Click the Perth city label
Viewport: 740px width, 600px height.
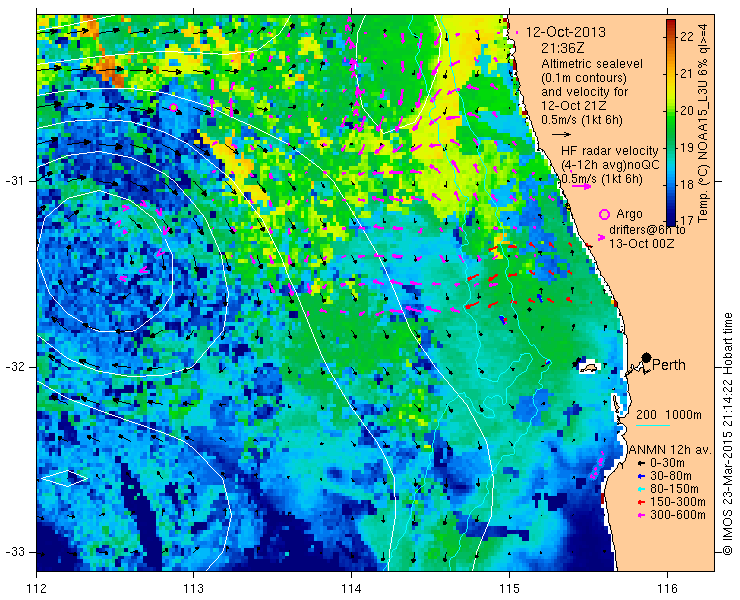[x=669, y=365]
